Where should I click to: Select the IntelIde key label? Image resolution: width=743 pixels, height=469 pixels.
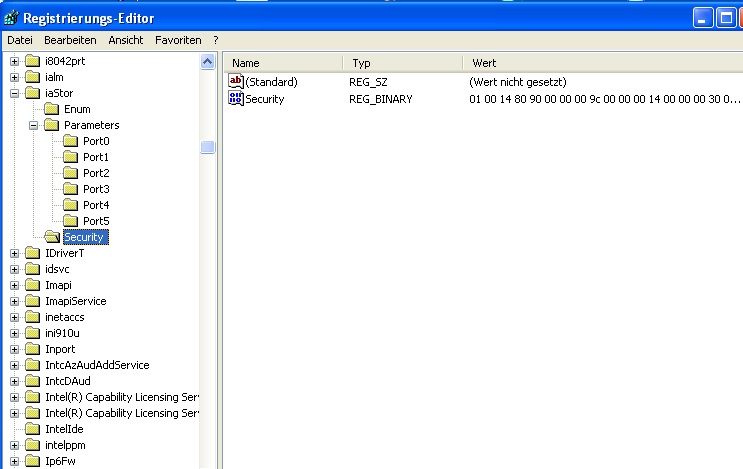[x=64, y=429]
